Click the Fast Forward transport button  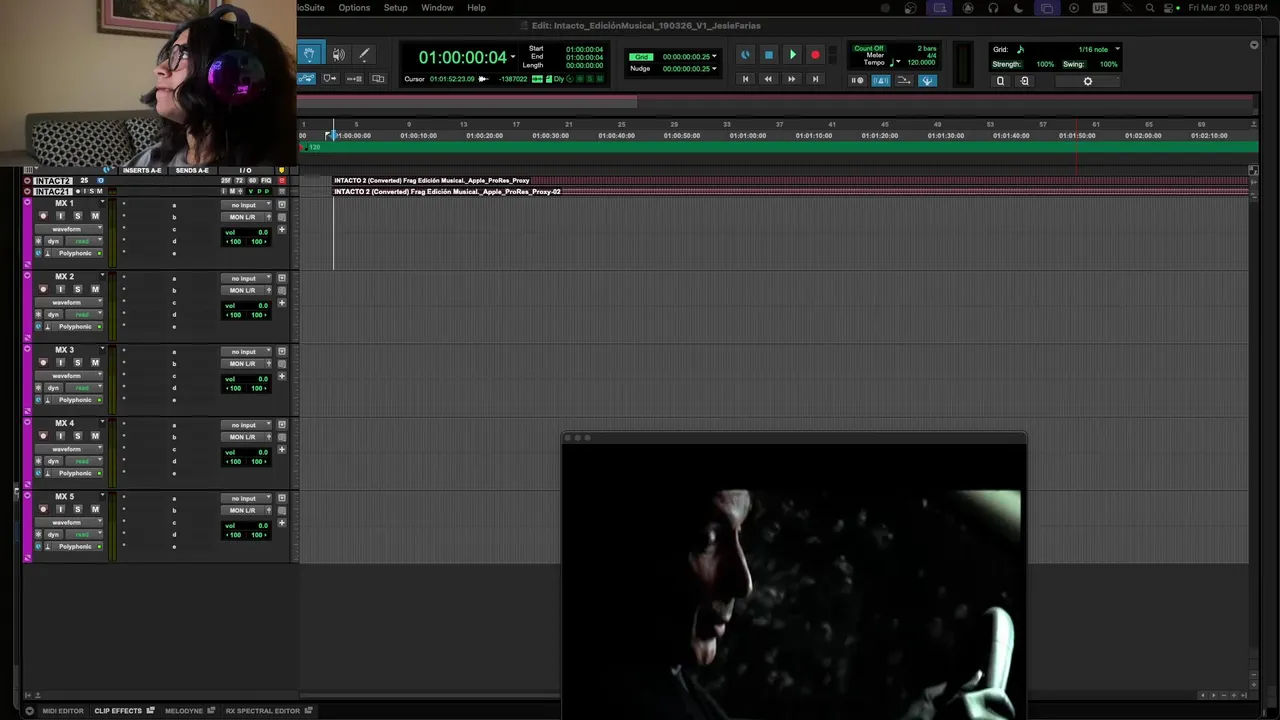[x=792, y=79]
